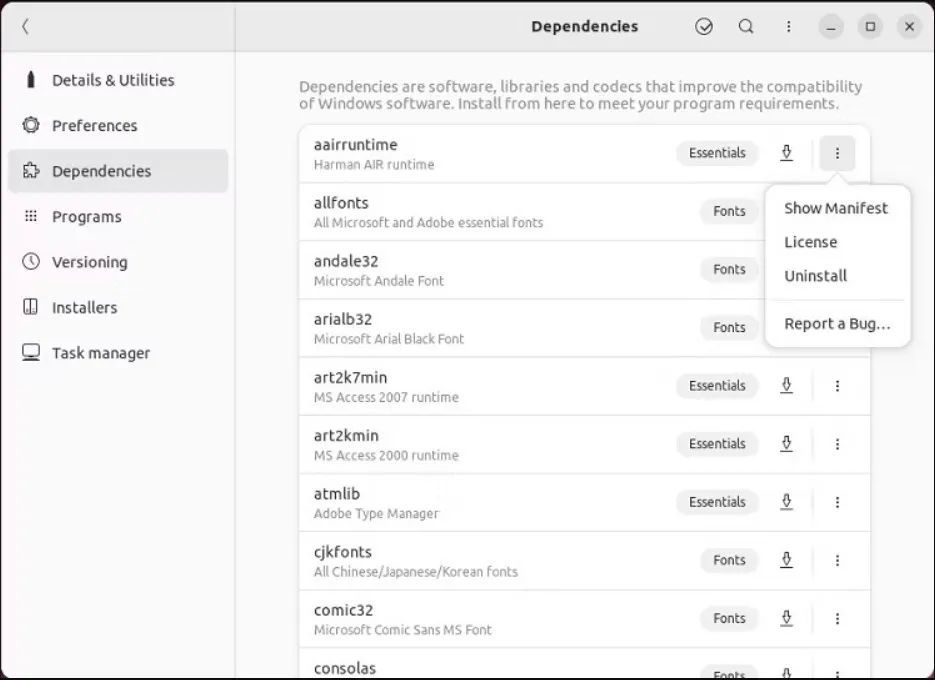The image size is (935, 680).
Task: Download the art2k7min dependency
Action: [x=786, y=386]
